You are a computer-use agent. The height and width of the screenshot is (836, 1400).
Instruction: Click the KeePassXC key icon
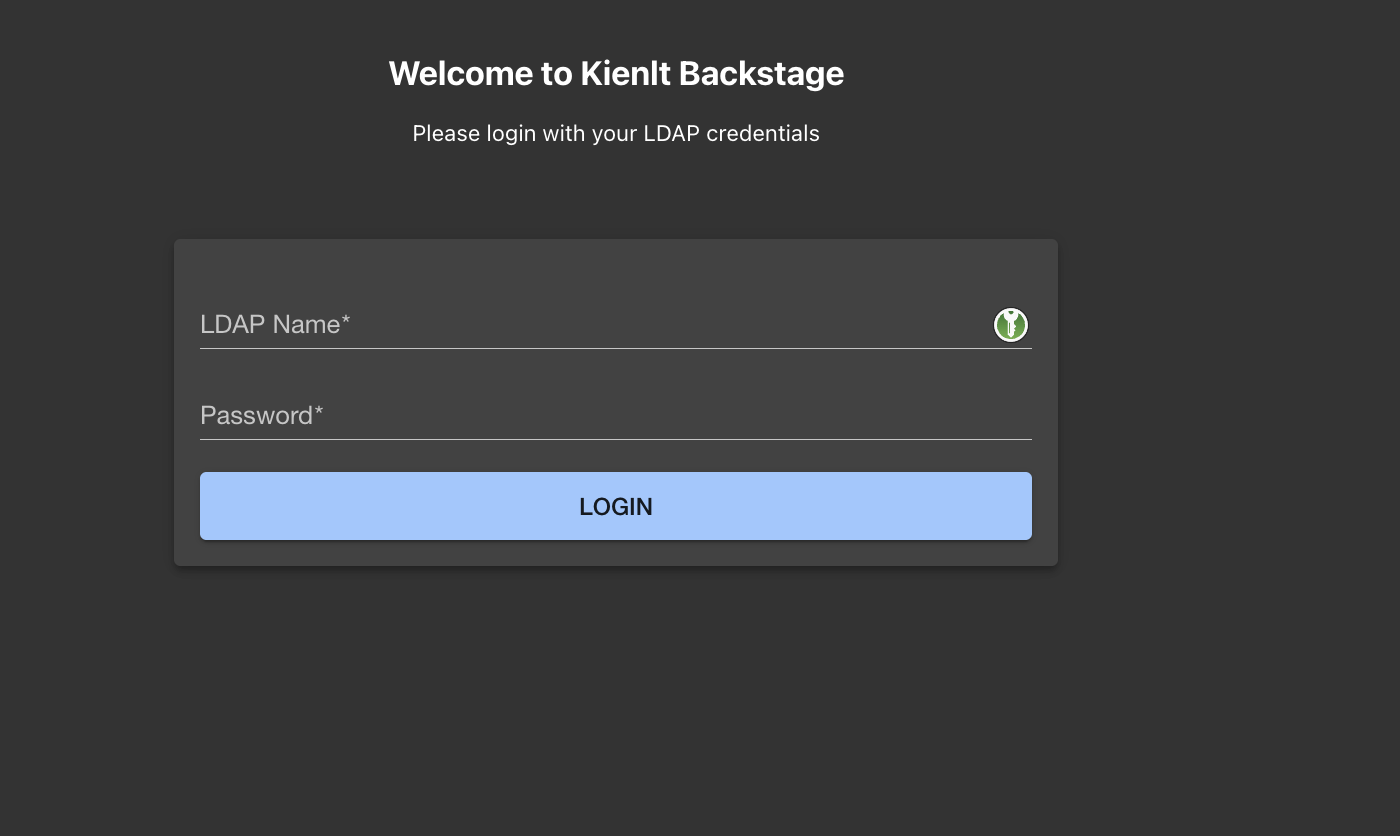1011,325
